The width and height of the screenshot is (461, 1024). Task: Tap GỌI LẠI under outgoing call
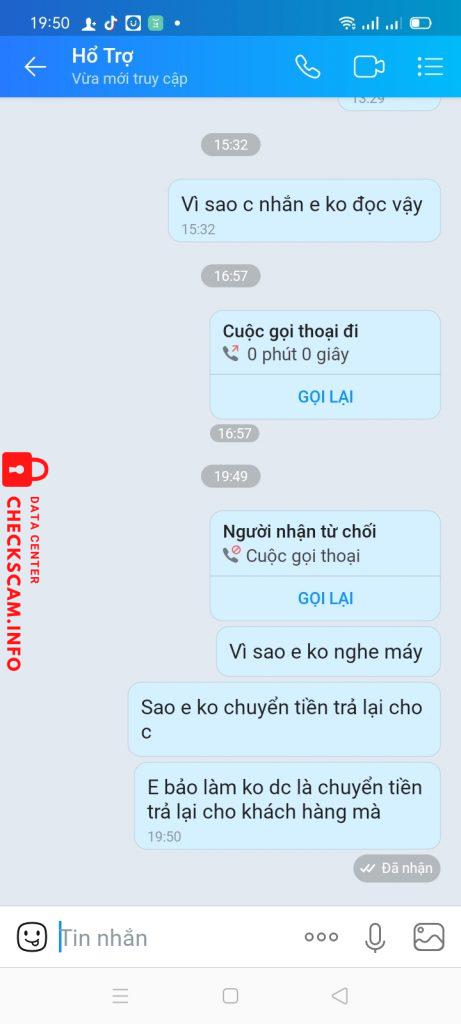pos(325,397)
